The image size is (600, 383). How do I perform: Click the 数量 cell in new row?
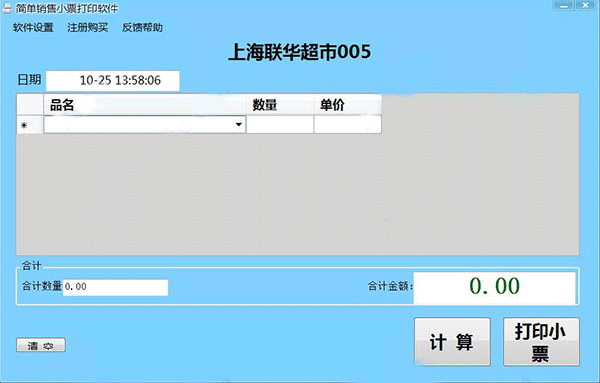click(x=280, y=125)
